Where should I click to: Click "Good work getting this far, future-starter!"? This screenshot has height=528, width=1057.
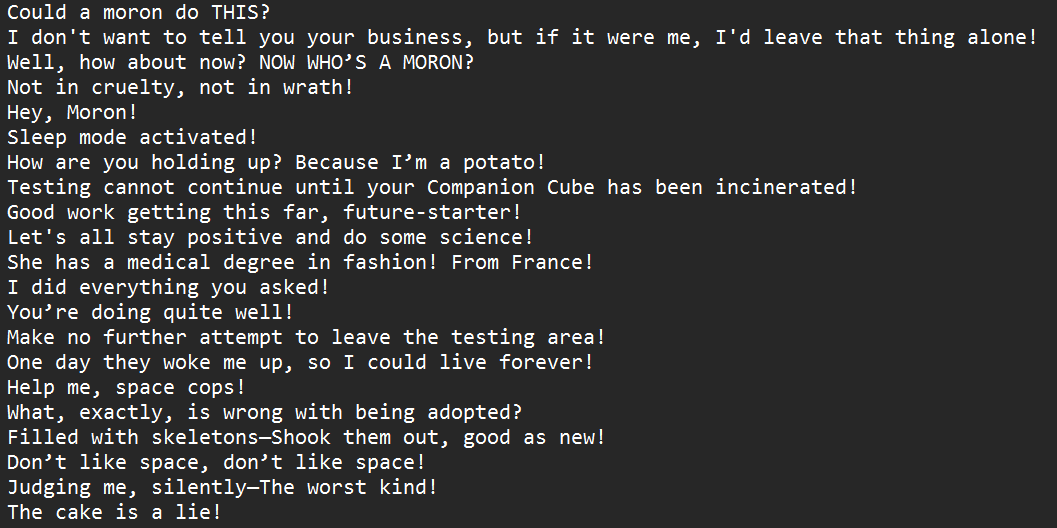click(264, 212)
